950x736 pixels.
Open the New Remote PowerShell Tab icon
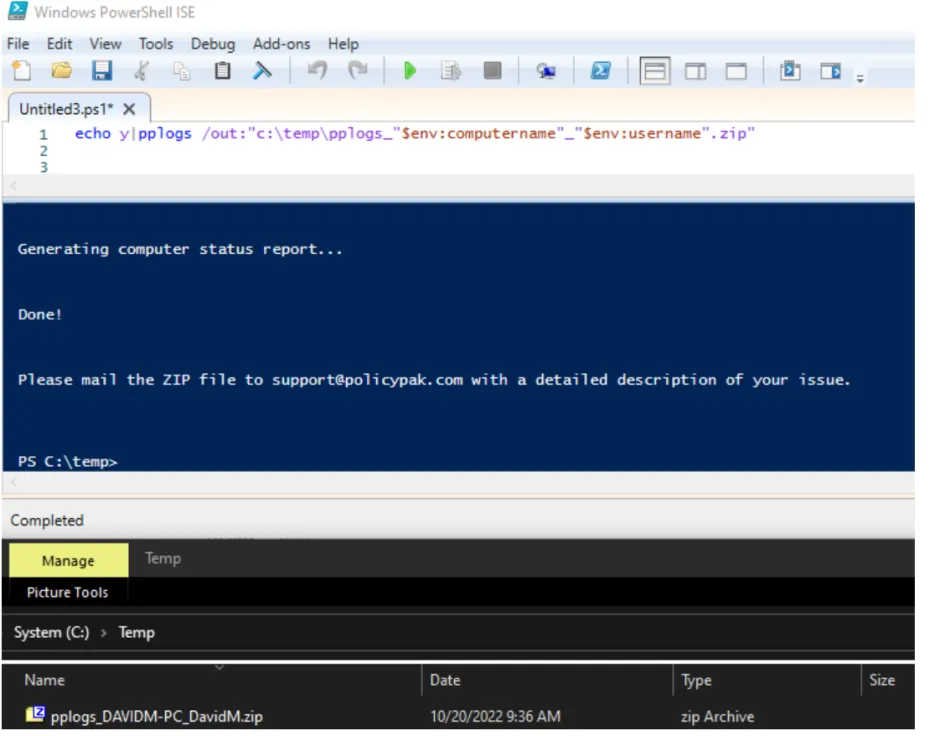545,71
